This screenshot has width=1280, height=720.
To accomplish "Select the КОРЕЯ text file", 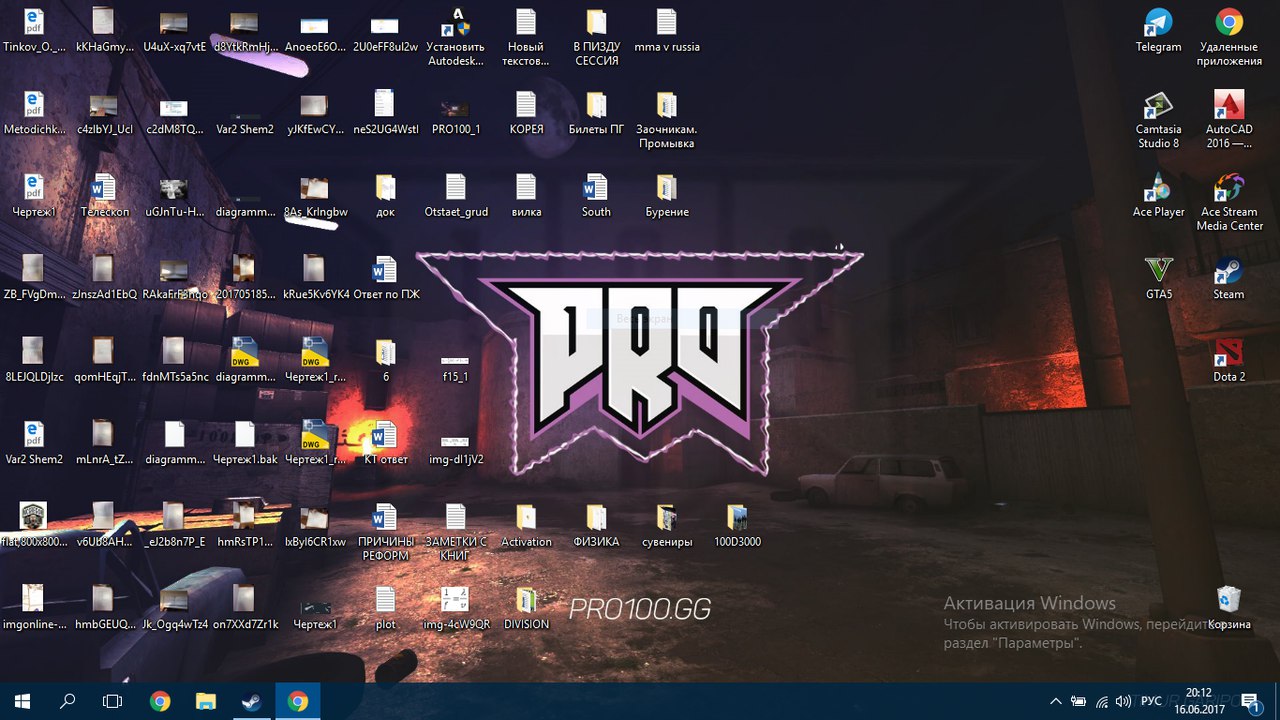I will [x=526, y=114].
